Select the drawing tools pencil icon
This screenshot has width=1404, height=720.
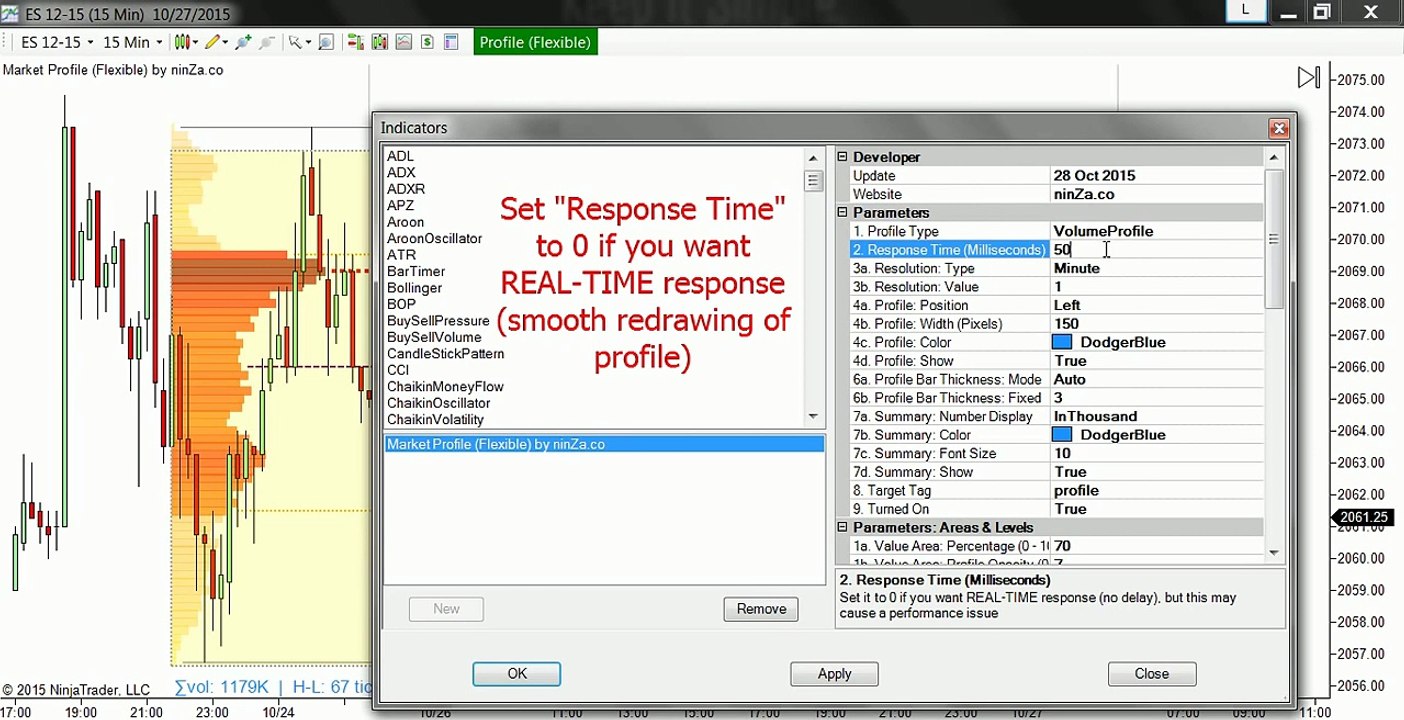tap(212, 42)
